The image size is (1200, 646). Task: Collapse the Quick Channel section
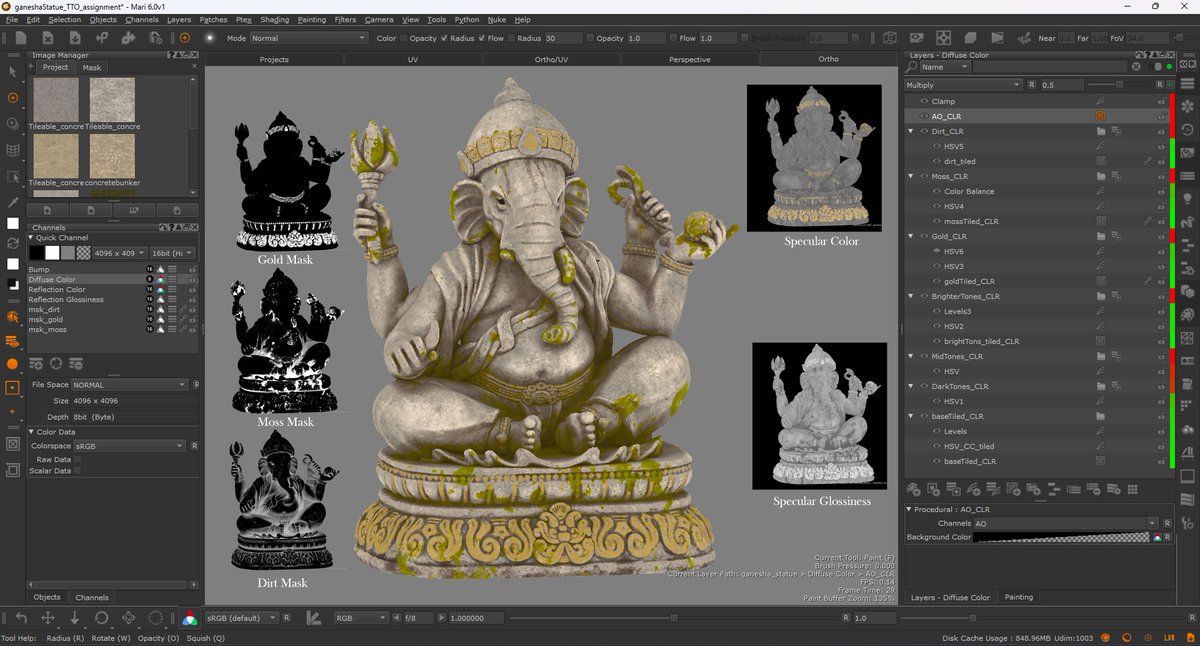coord(32,238)
